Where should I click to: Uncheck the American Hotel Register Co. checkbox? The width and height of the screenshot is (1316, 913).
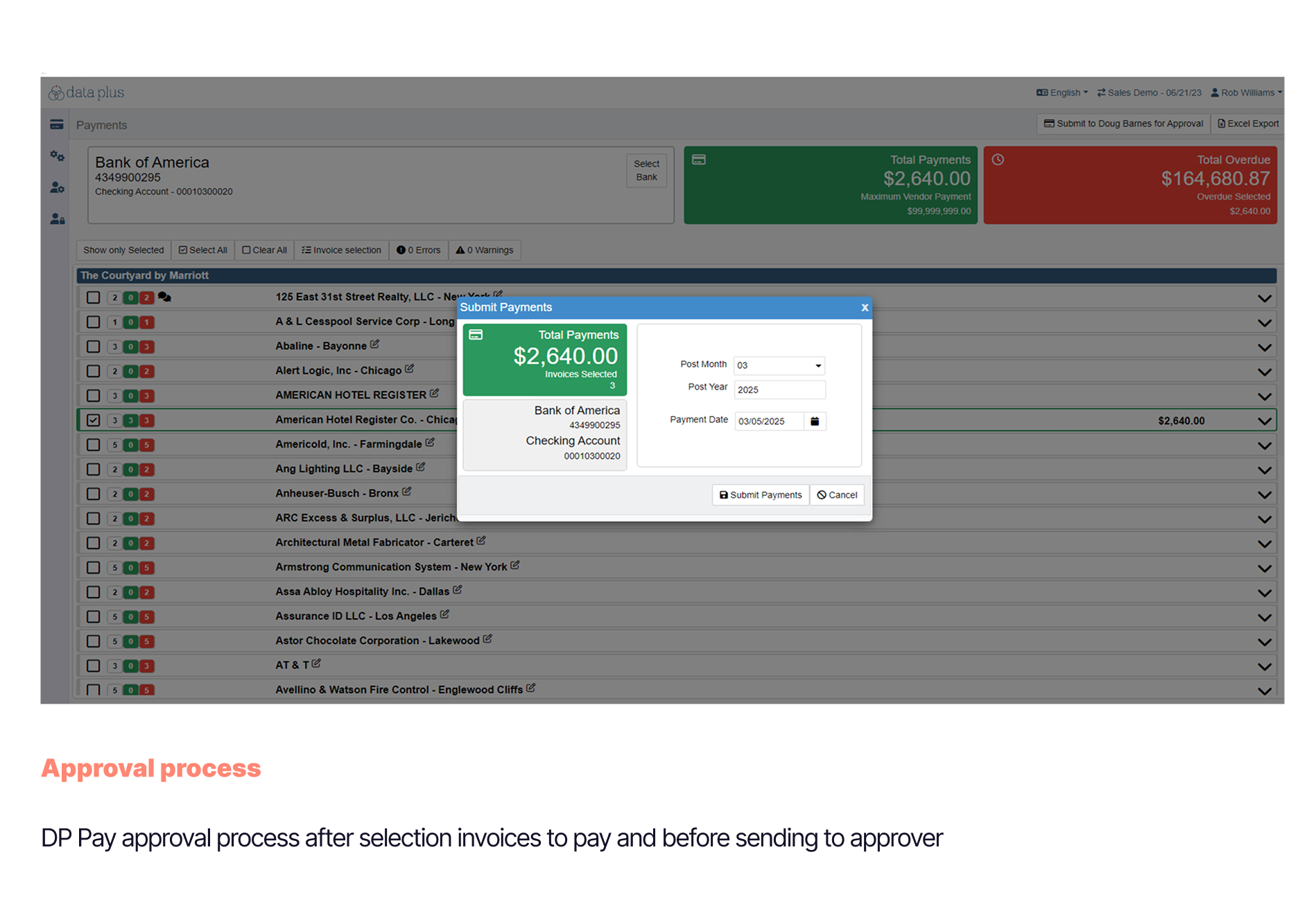pos(94,420)
